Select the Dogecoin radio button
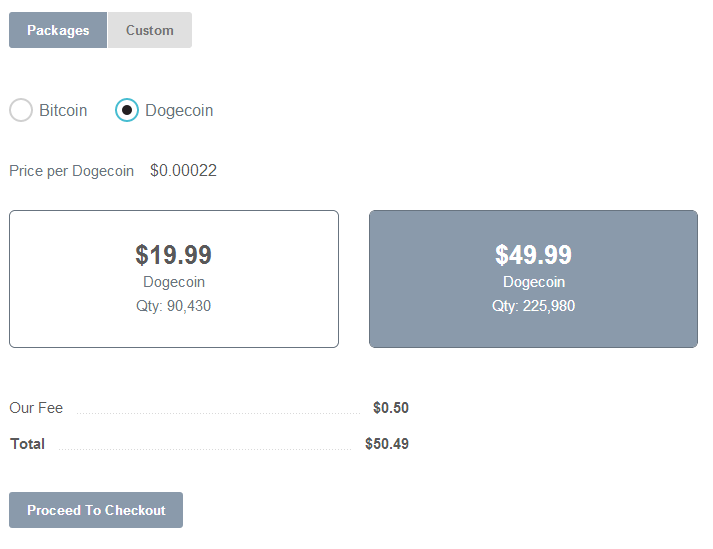The width and height of the screenshot is (713, 549). [x=127, y=110]
